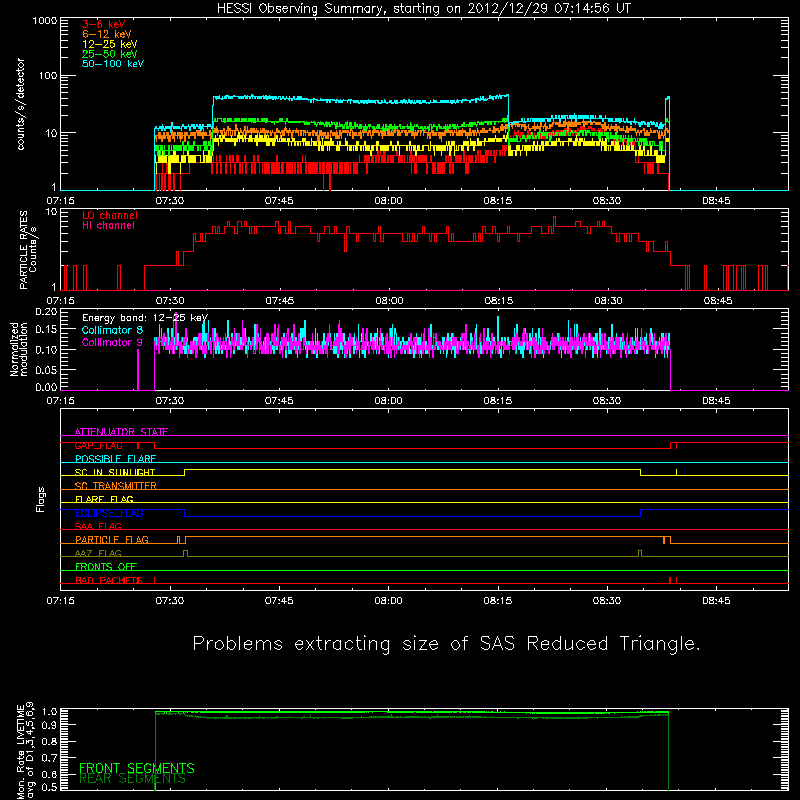Click the "ATTENUATOR_STATE" flag label
The height and width of the screenshot is (800, 800).
pyautogui.click(x=121, y=432)
